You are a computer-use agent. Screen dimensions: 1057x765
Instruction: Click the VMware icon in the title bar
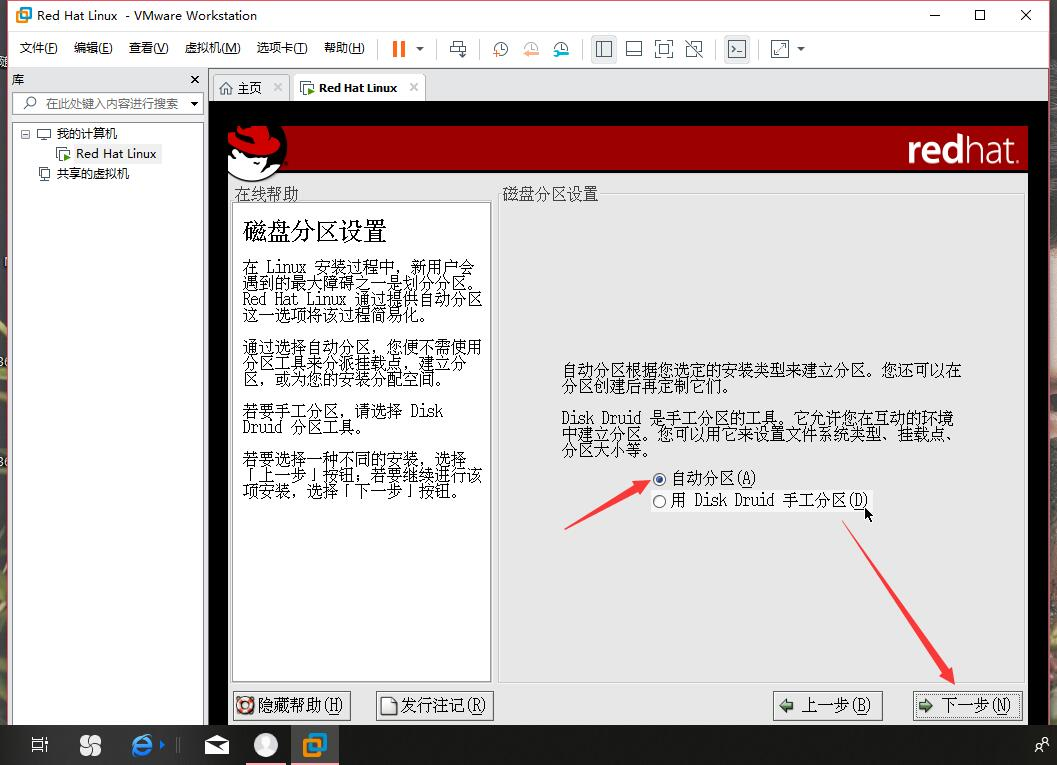(24, 15)
